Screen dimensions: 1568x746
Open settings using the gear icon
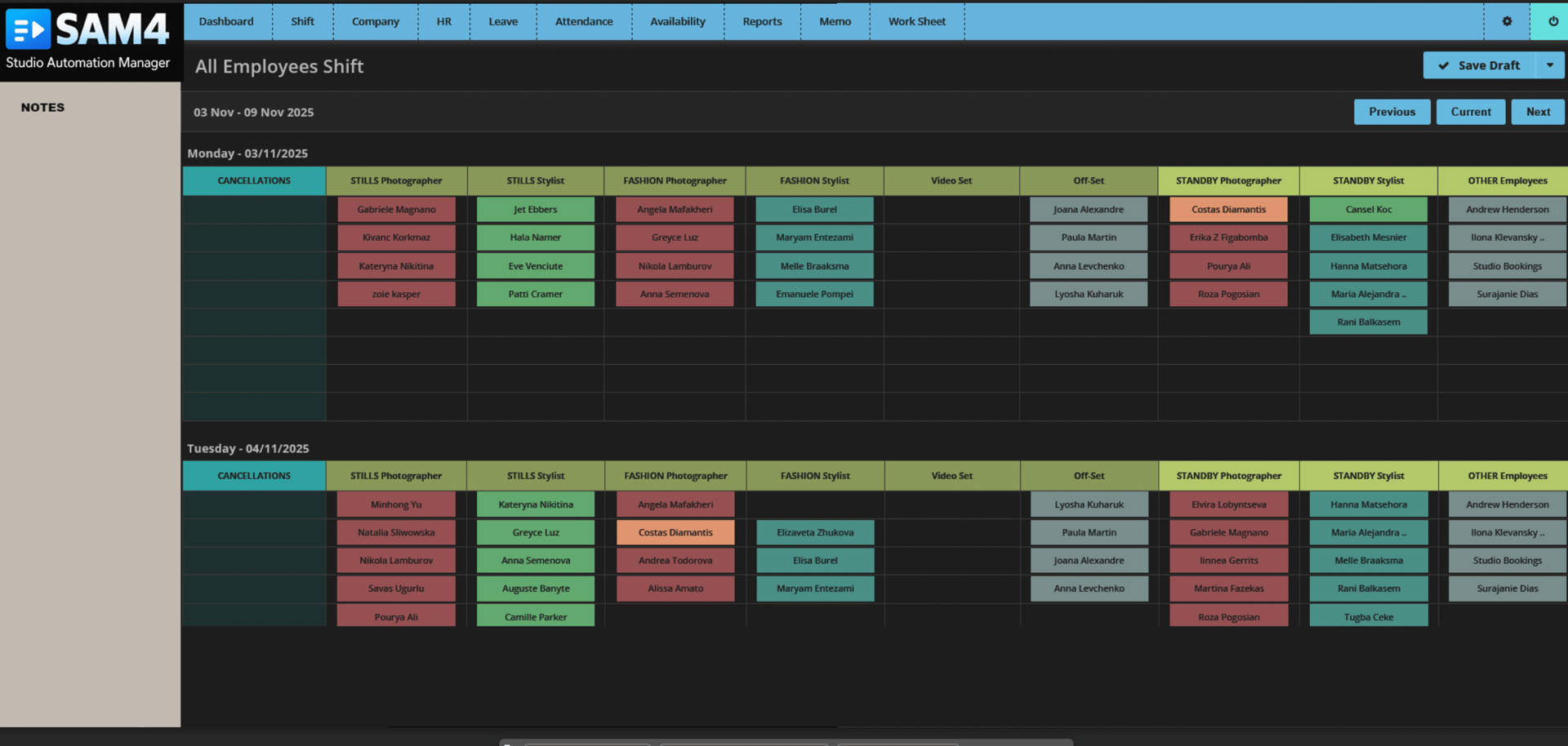pyautogui.click(x=1506, y=21)
